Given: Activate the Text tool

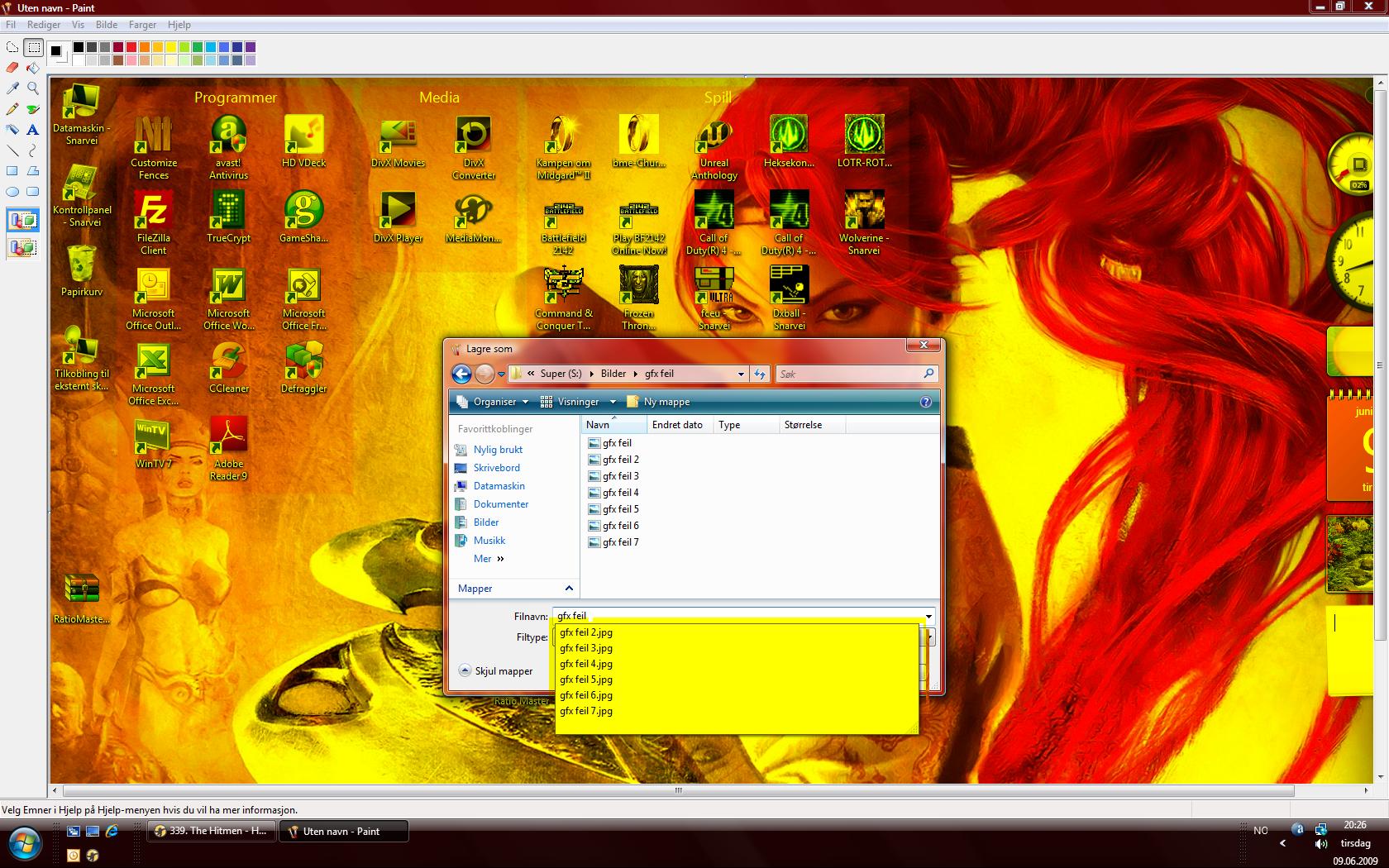Looking at the screenshot, I should 33,130.
